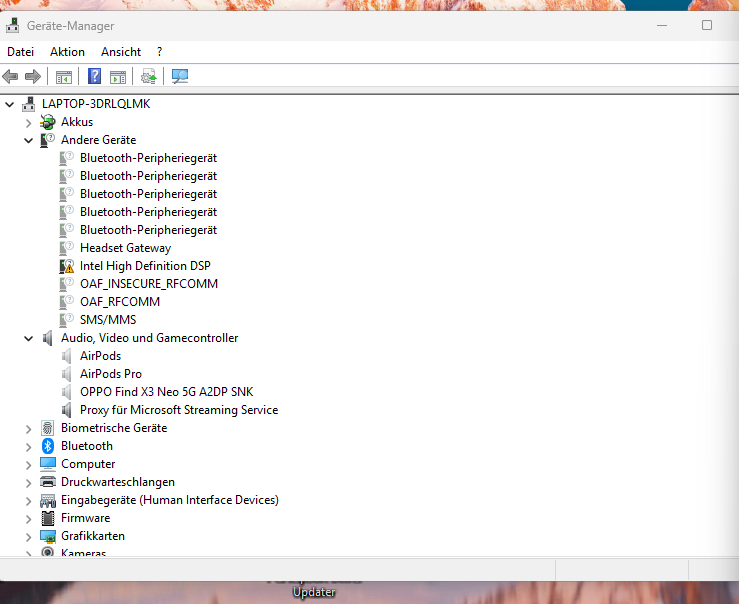This screenshot has width=739, height=604.
Task: Click the SMS/MMS device icon
Action: point(66,320)
